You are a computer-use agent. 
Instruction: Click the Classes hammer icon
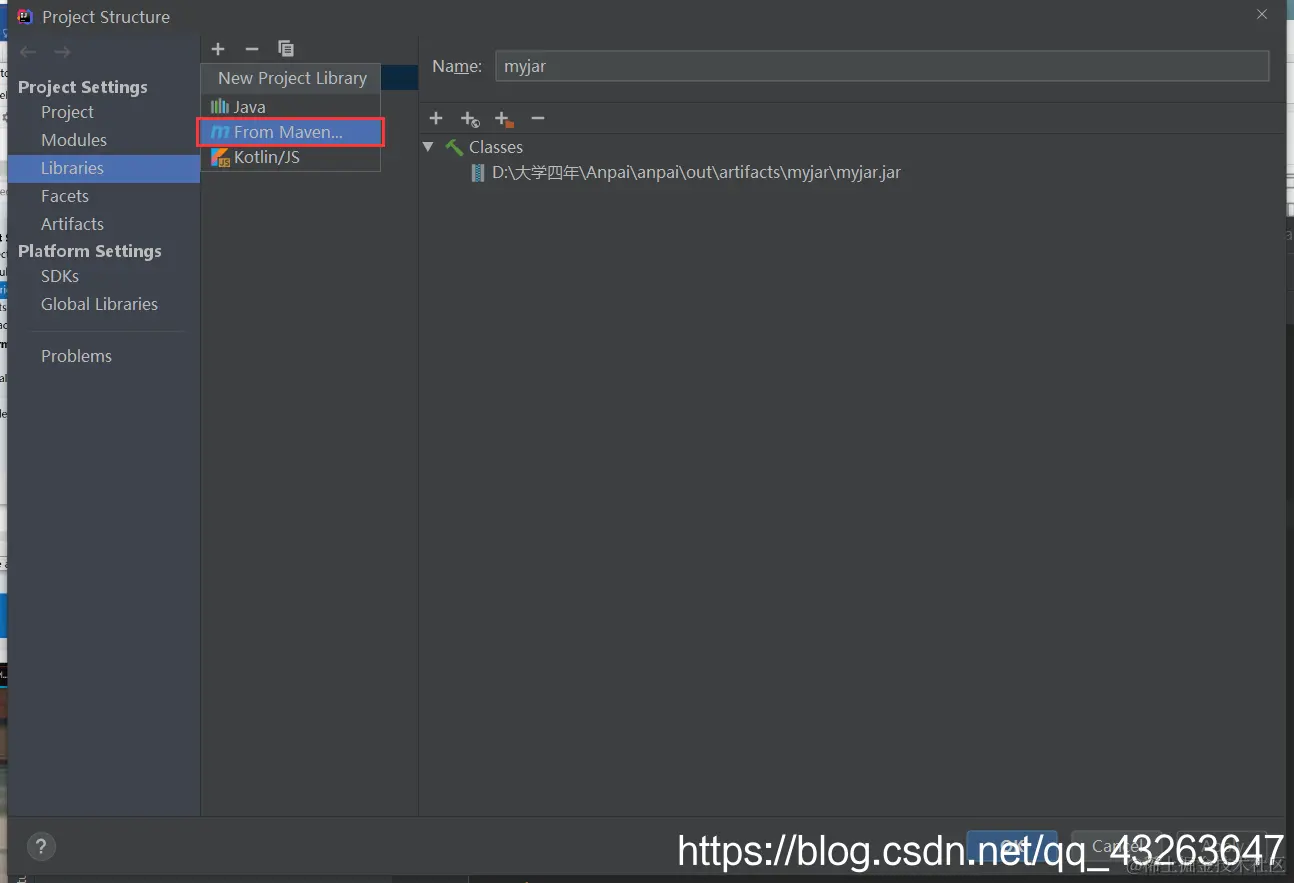(x=454, y=147)
